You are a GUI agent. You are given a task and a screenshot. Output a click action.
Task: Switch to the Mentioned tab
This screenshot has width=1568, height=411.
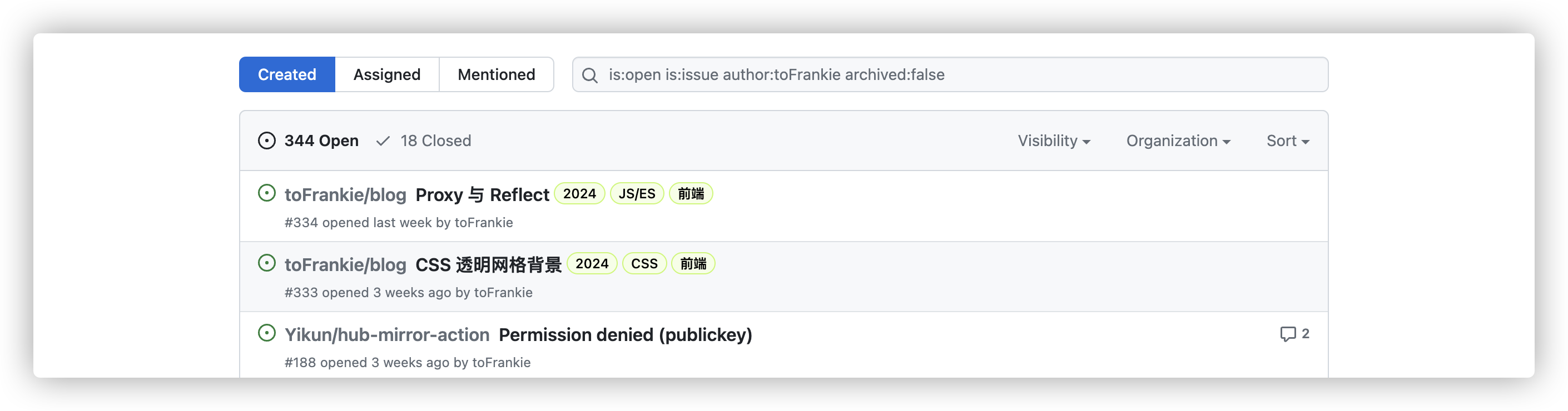click(496, 75)
